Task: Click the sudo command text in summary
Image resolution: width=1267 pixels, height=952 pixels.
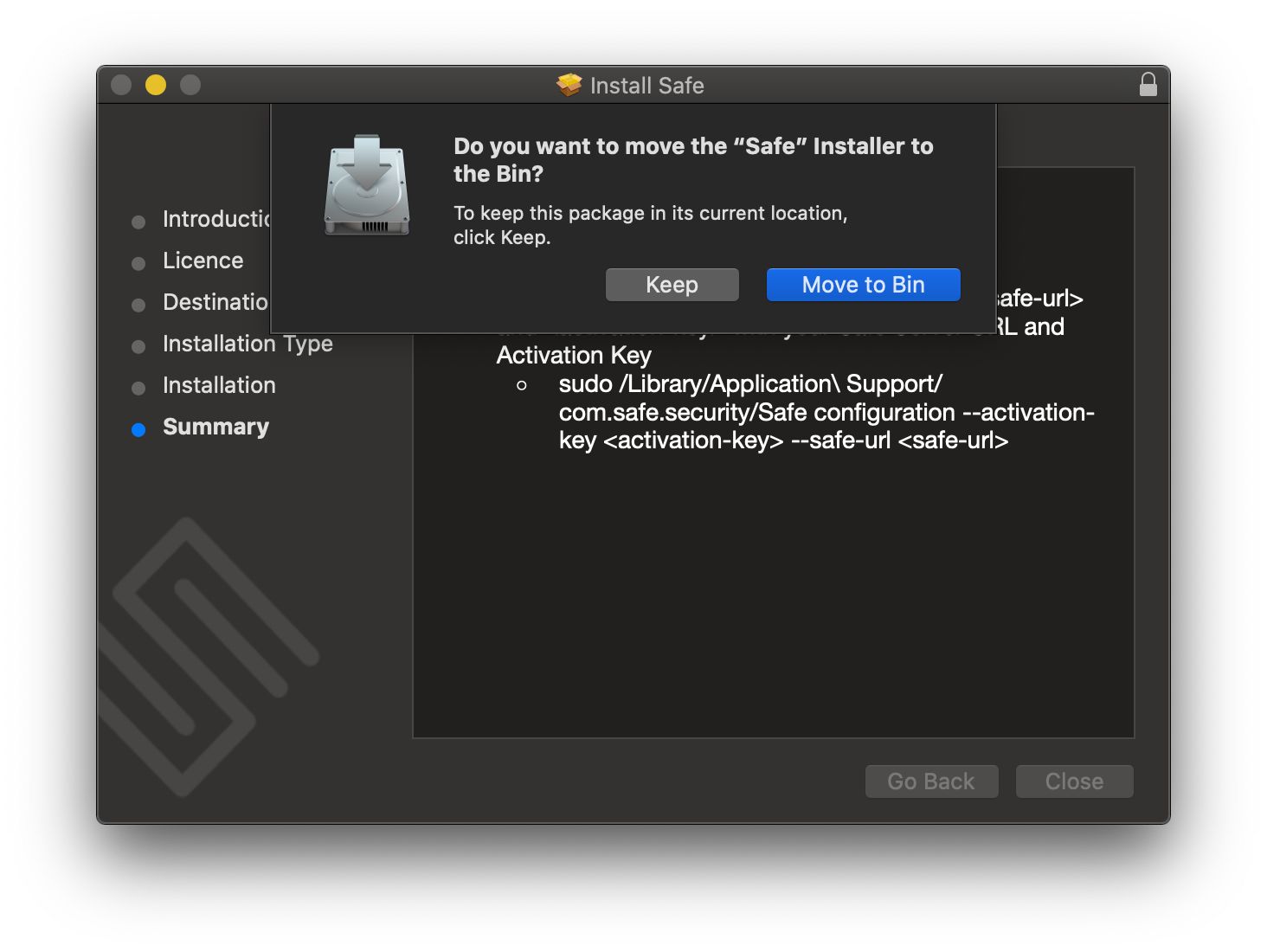Action: click(x=826, y=412)
